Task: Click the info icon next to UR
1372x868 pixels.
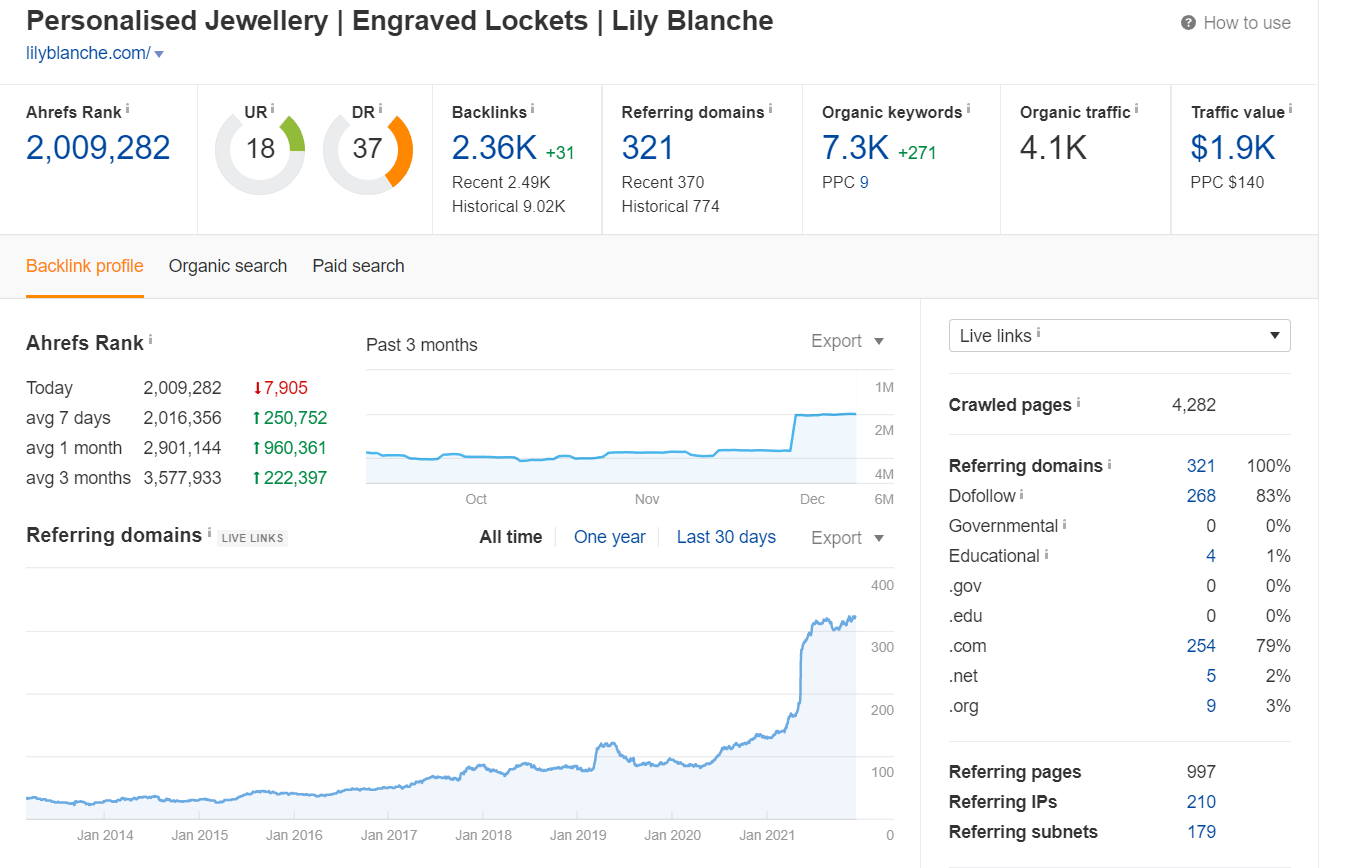Action: 273,108
